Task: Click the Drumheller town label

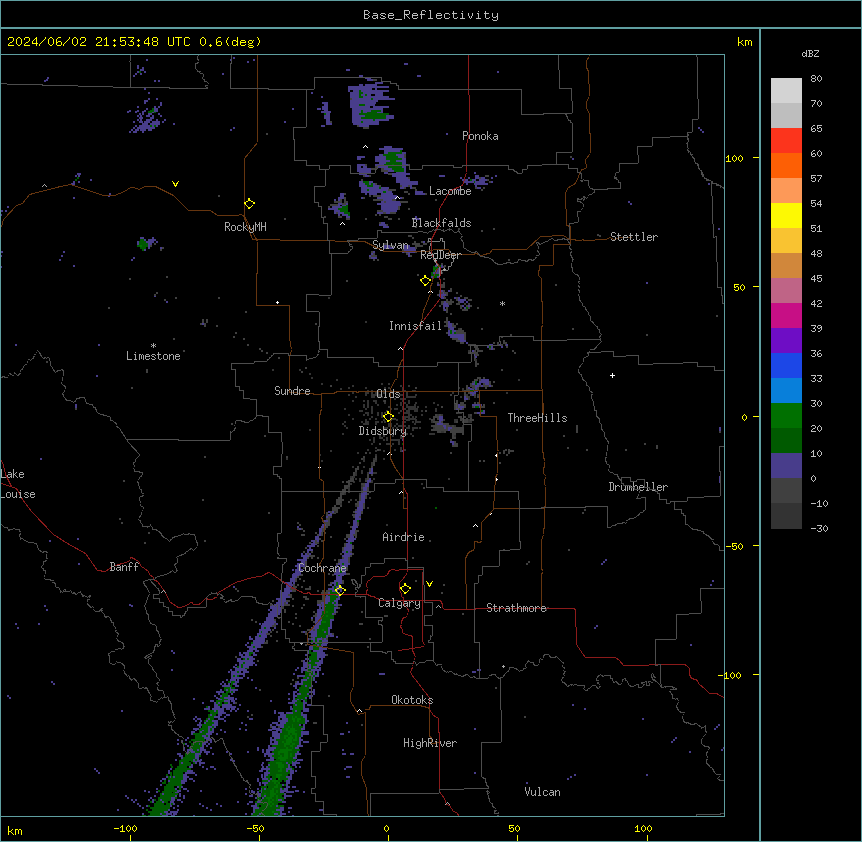Action: pos(638,487)
